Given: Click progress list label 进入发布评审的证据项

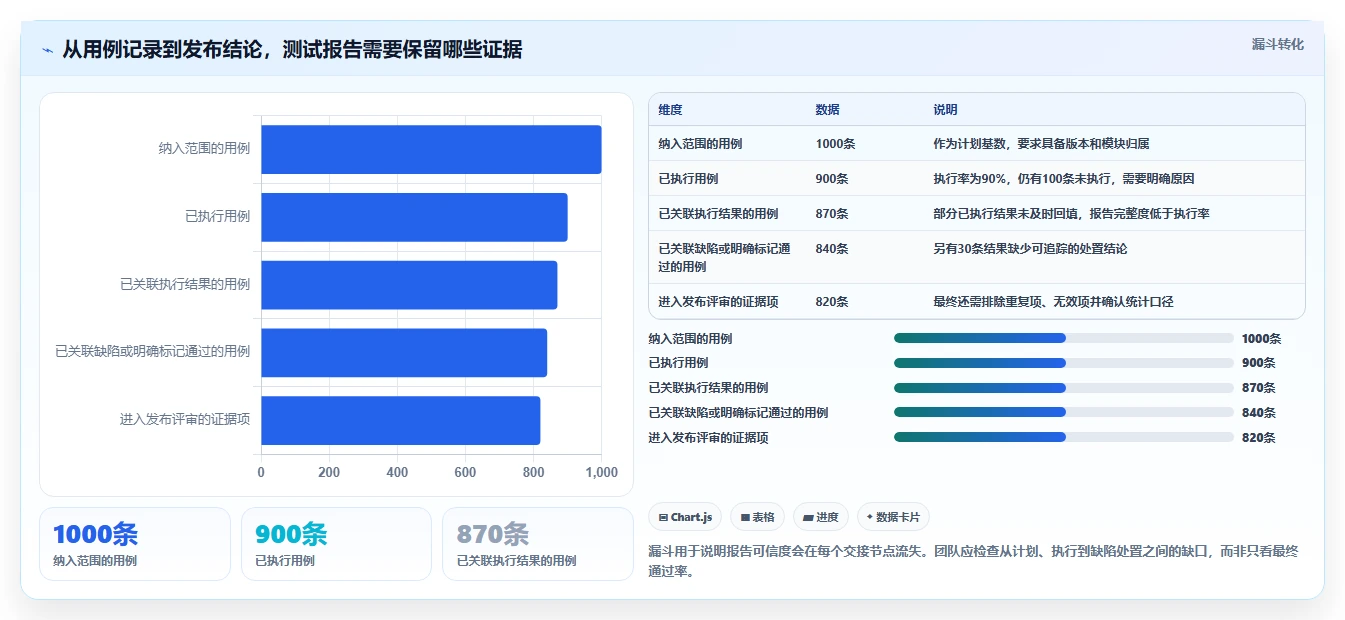Looking at the screenshot, I should pyautogui.click(x=709, y=437).
